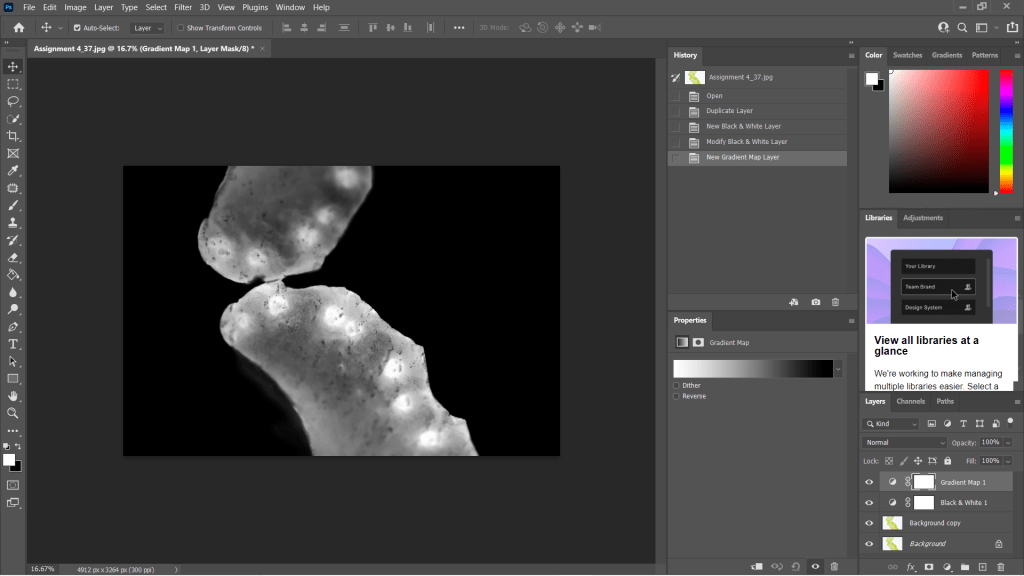The height and width of the screenshot is (576, 1024).
Task: Switch to the Channels tab
Action: point(910,401)
